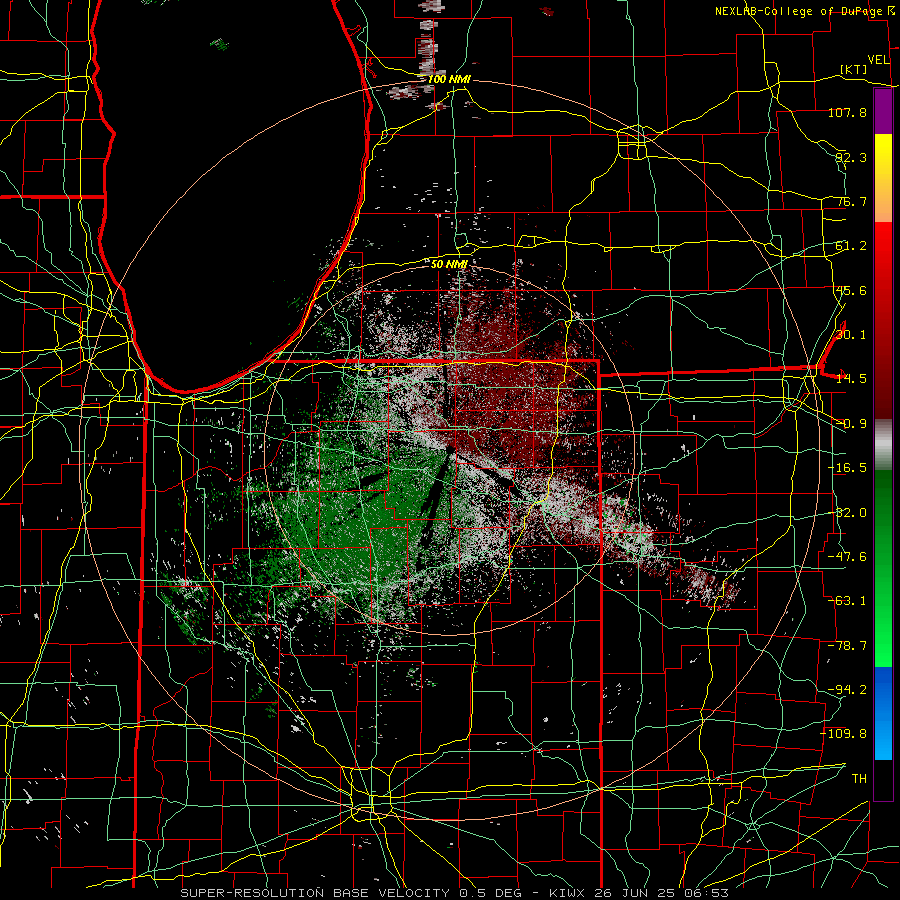Screen dimensions: 900x900
Task: Click the "TH" label beside the color bar
Action: [x=859, y=779]
